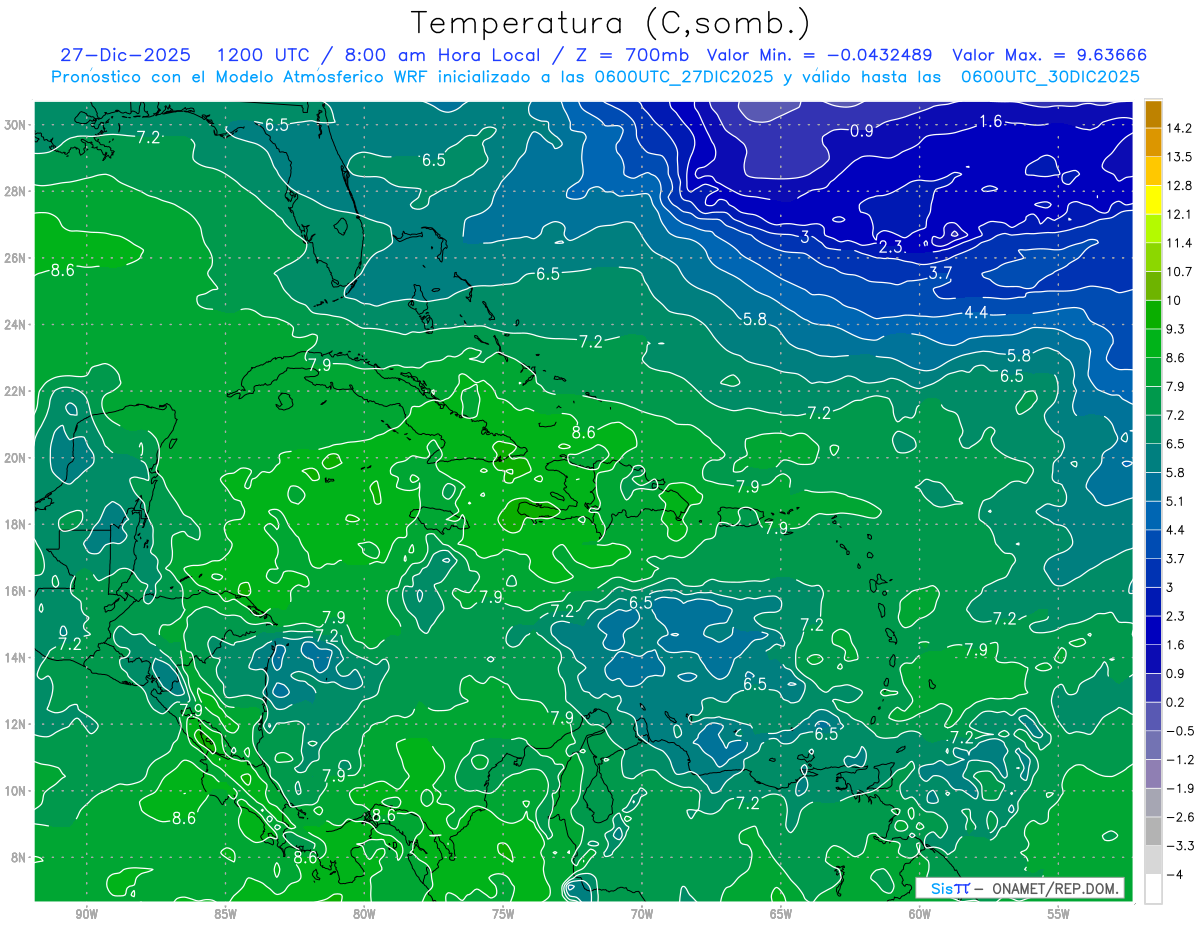Click the "12N" latitude axis label
Image resolution: width=1200 pixels, height=927 pixels.
(17, 724)
